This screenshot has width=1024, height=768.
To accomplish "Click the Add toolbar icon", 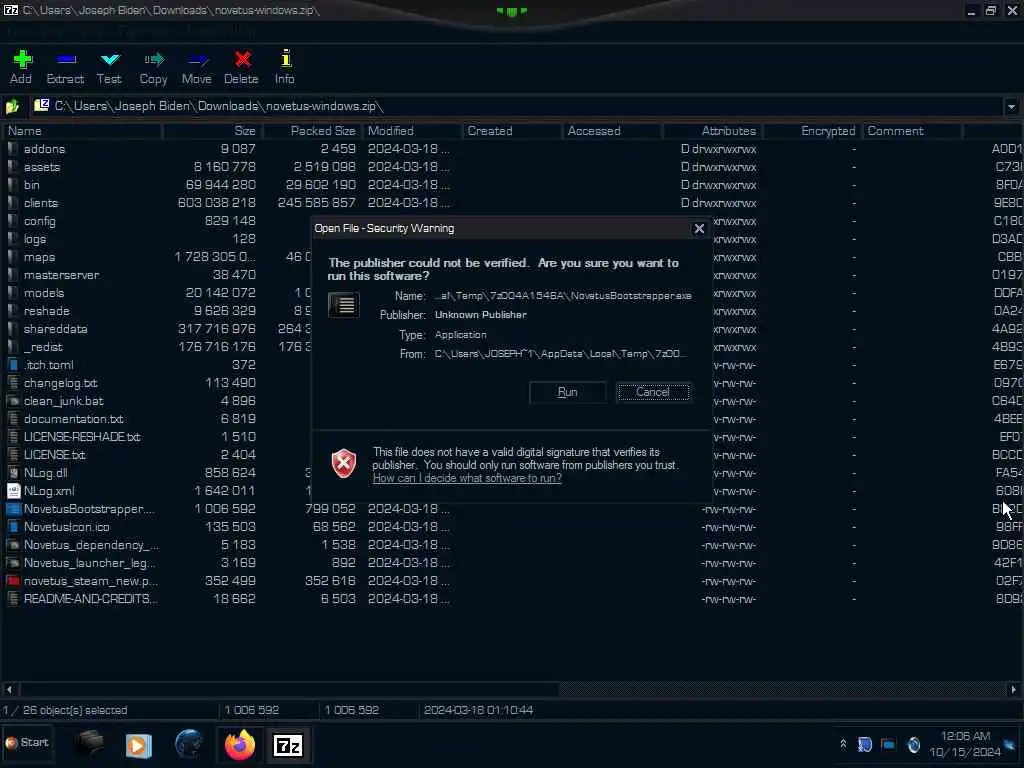I will point(22,67).
